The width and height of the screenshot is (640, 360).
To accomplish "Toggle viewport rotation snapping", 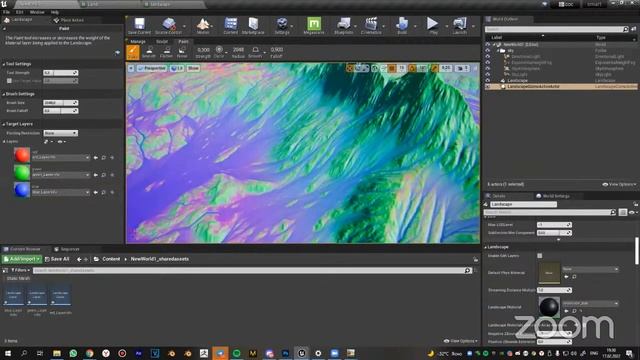I will pos(412,68).
